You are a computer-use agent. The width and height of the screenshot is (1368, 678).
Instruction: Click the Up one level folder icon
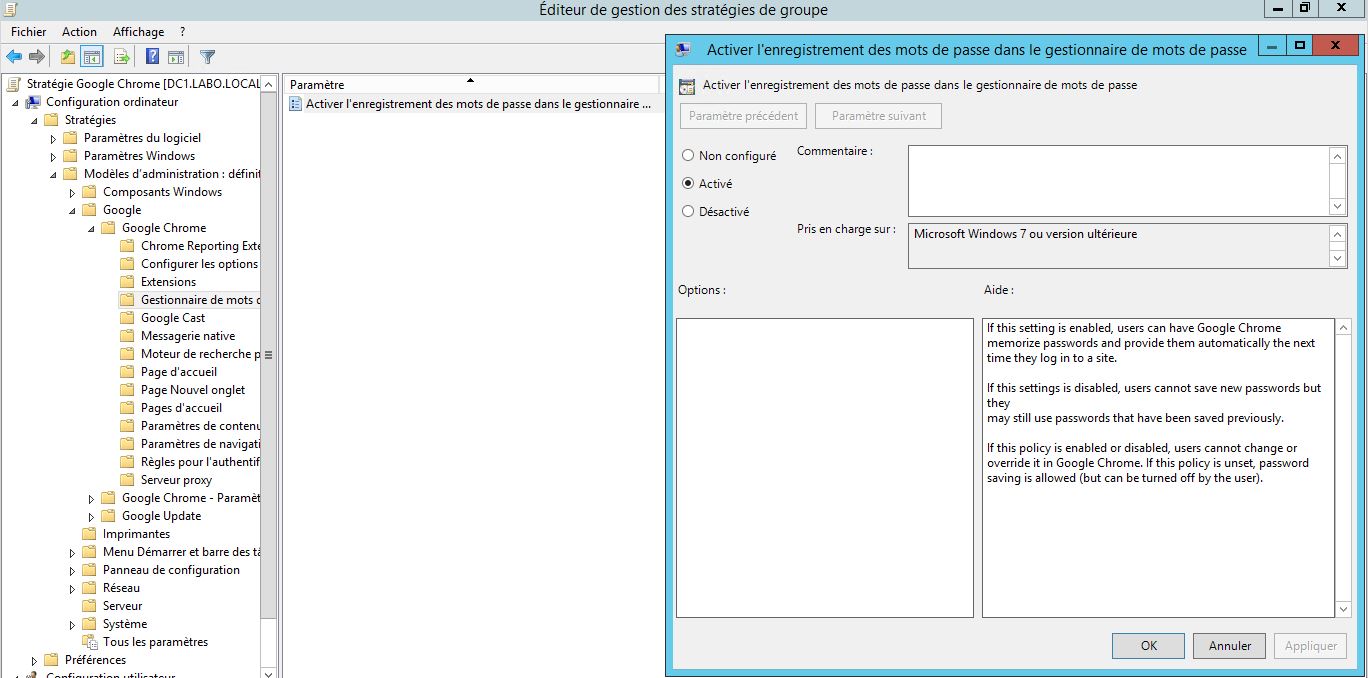tap(67, 57)
